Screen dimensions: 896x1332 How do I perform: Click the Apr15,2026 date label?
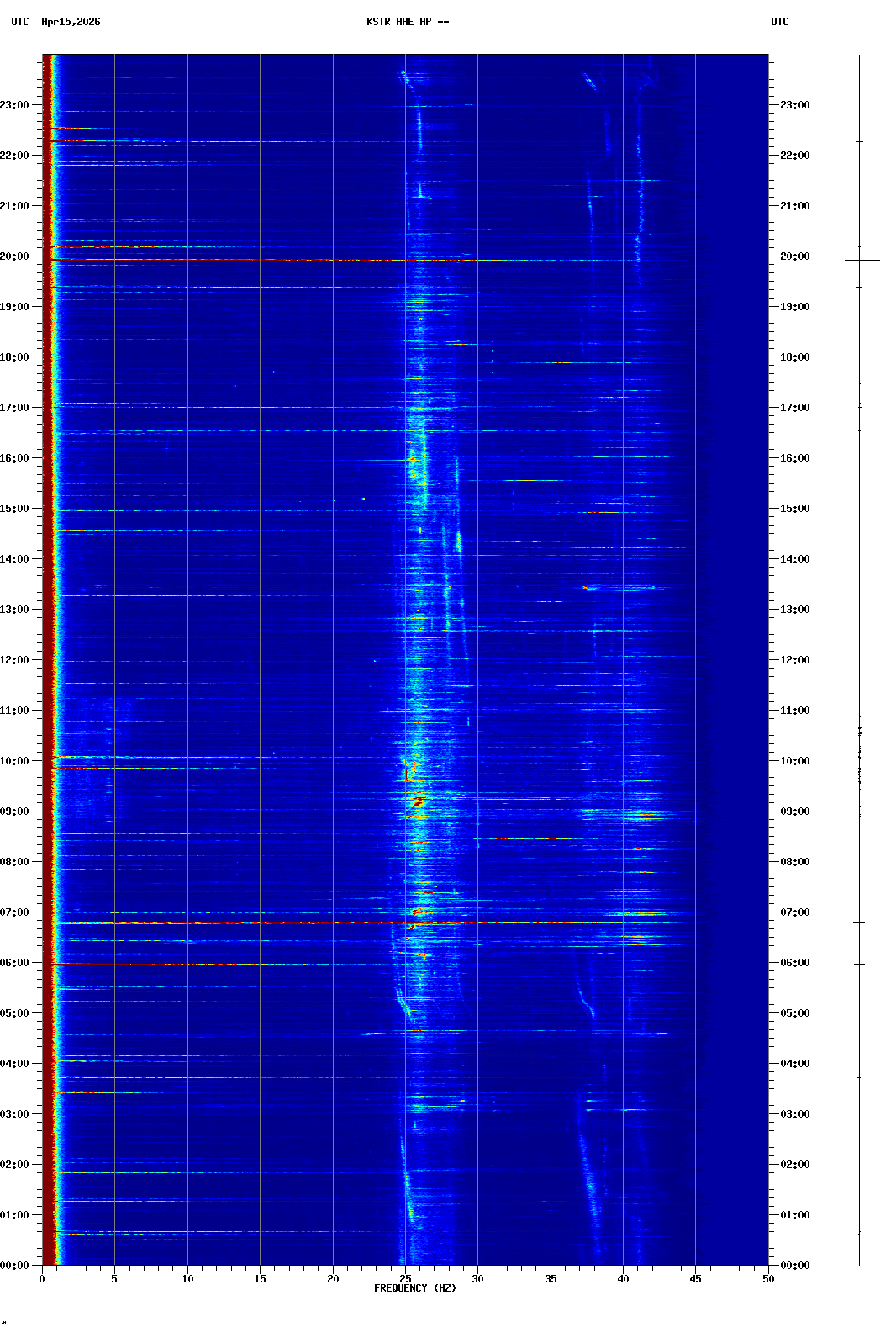(71, 22)
